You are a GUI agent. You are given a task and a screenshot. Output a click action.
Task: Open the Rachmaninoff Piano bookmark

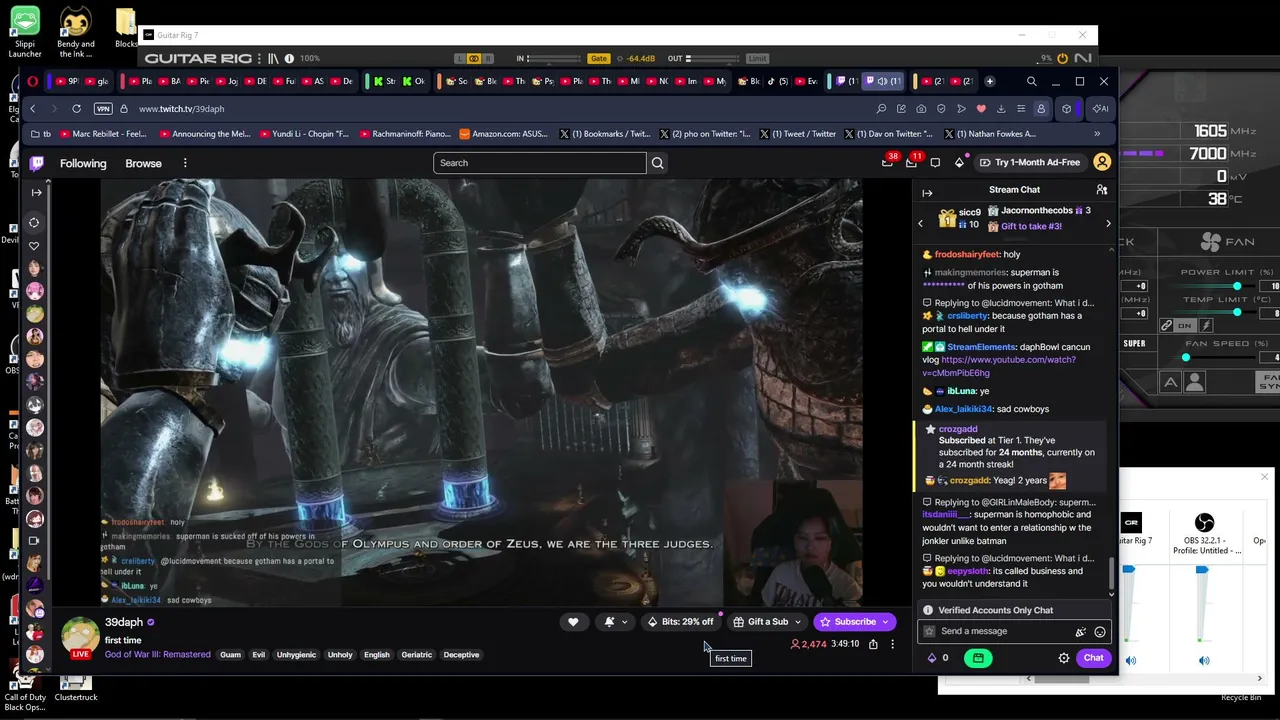pyautogui.click(x=404, y=134)
